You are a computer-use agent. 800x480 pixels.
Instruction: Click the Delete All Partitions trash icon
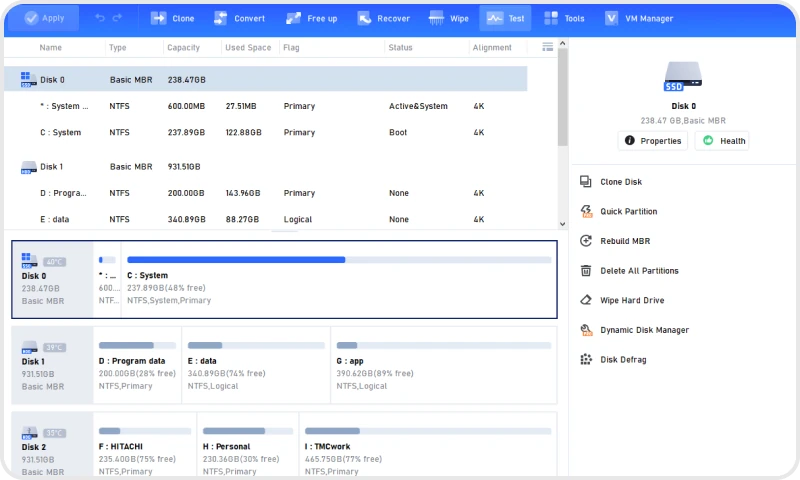(586, 270)
